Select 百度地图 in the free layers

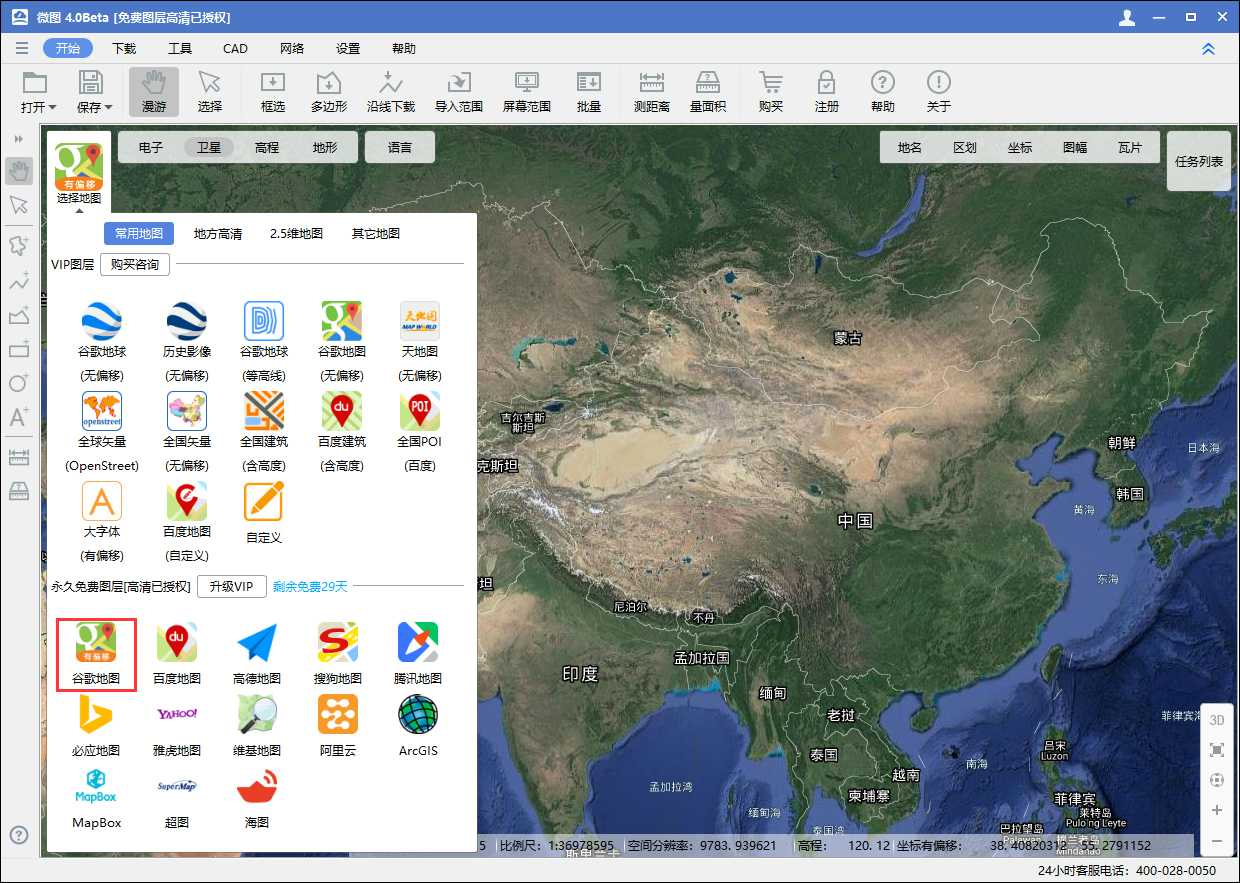[177, 654]
